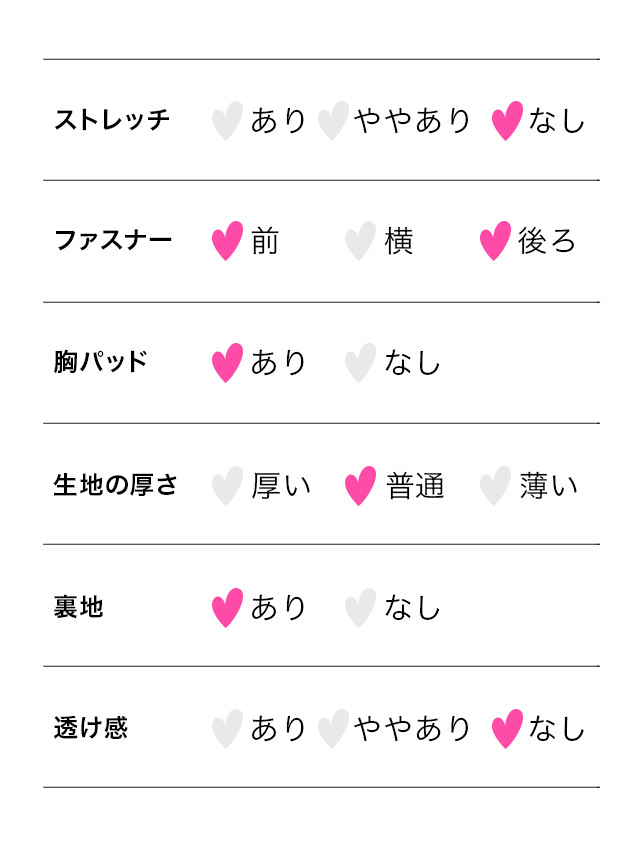Screen dimensions: 640x854
Task: Click the grey heart beside ファスナー 横
Action: (x=360, y=241)
